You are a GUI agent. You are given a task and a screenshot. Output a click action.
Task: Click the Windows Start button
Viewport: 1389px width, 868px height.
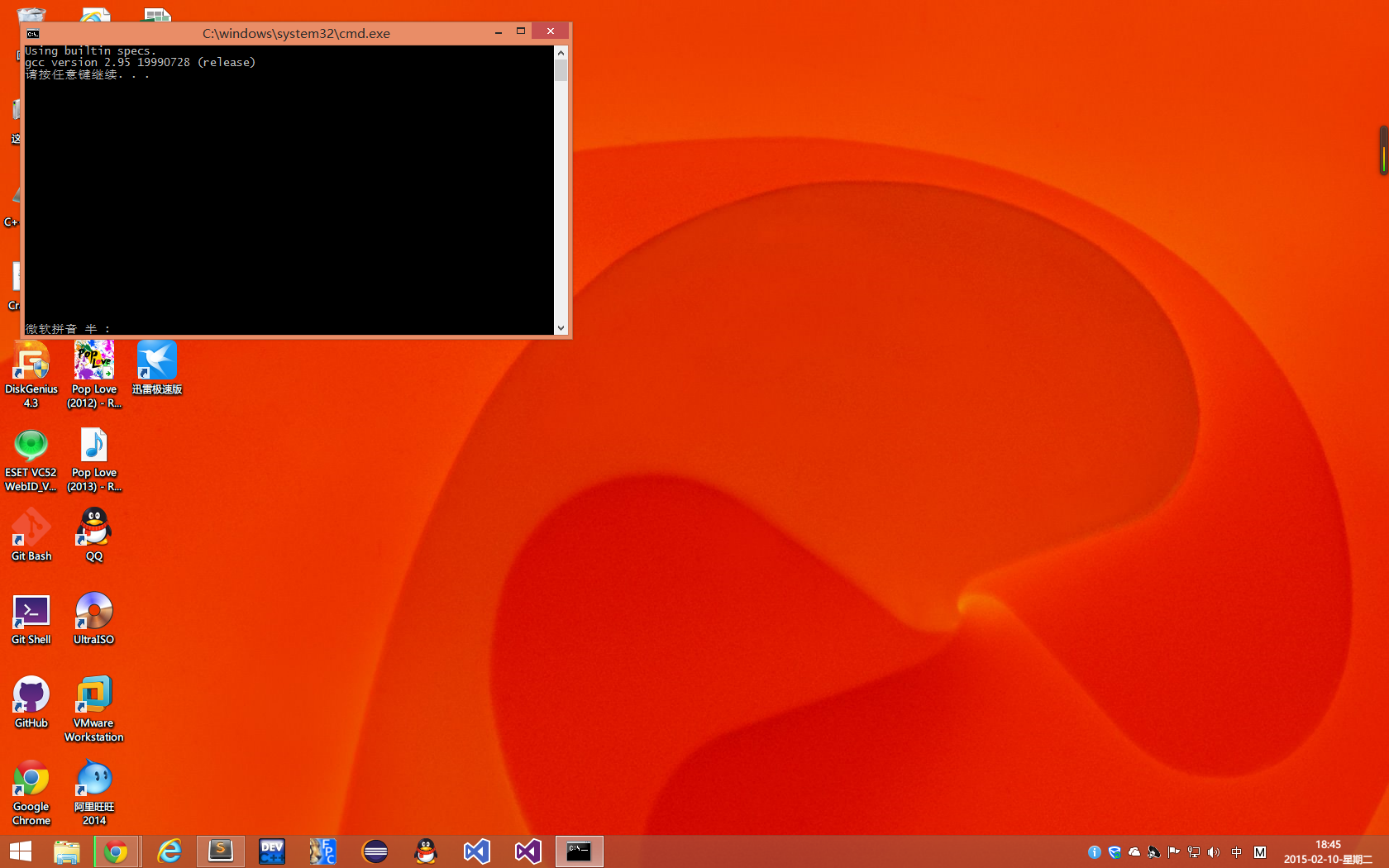click(x=21, y=851)
